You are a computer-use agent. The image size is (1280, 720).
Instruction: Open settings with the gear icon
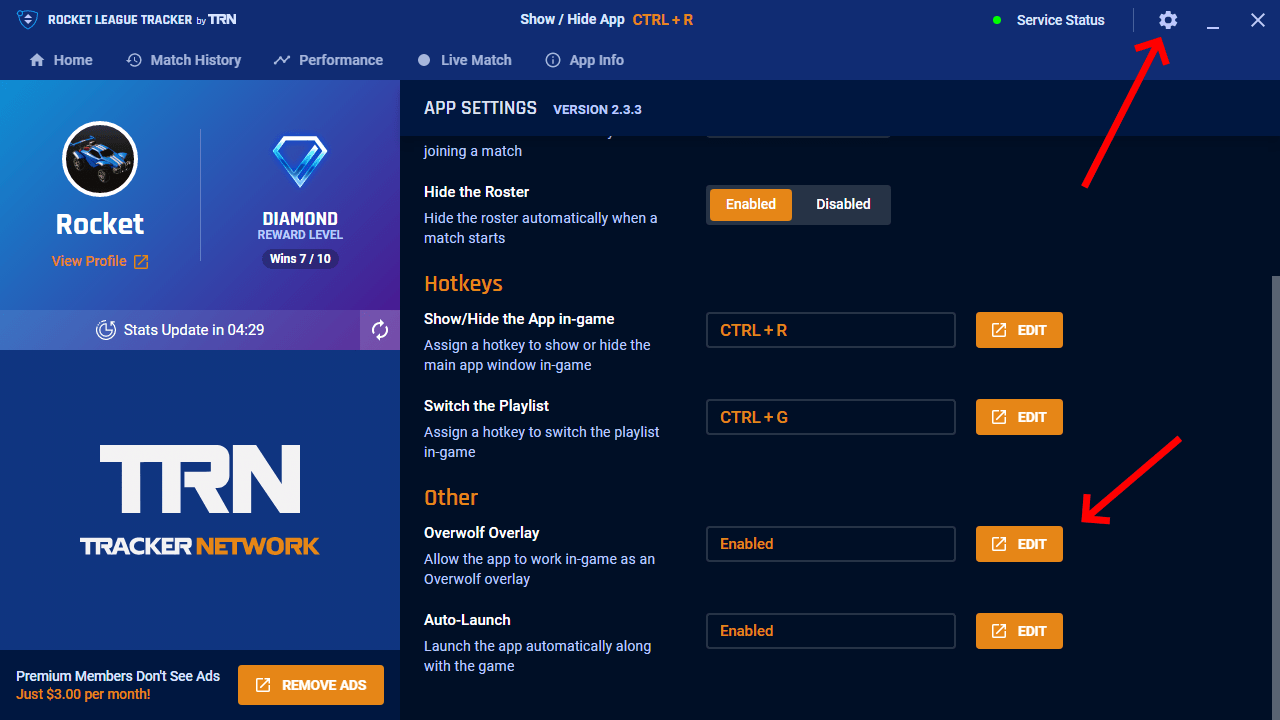click(1168, 20)
